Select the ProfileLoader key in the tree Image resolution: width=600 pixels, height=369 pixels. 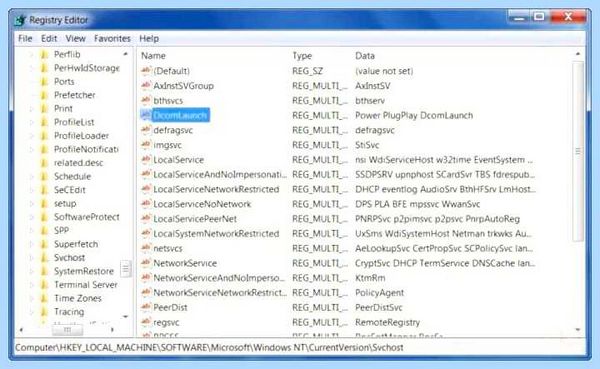81,136
